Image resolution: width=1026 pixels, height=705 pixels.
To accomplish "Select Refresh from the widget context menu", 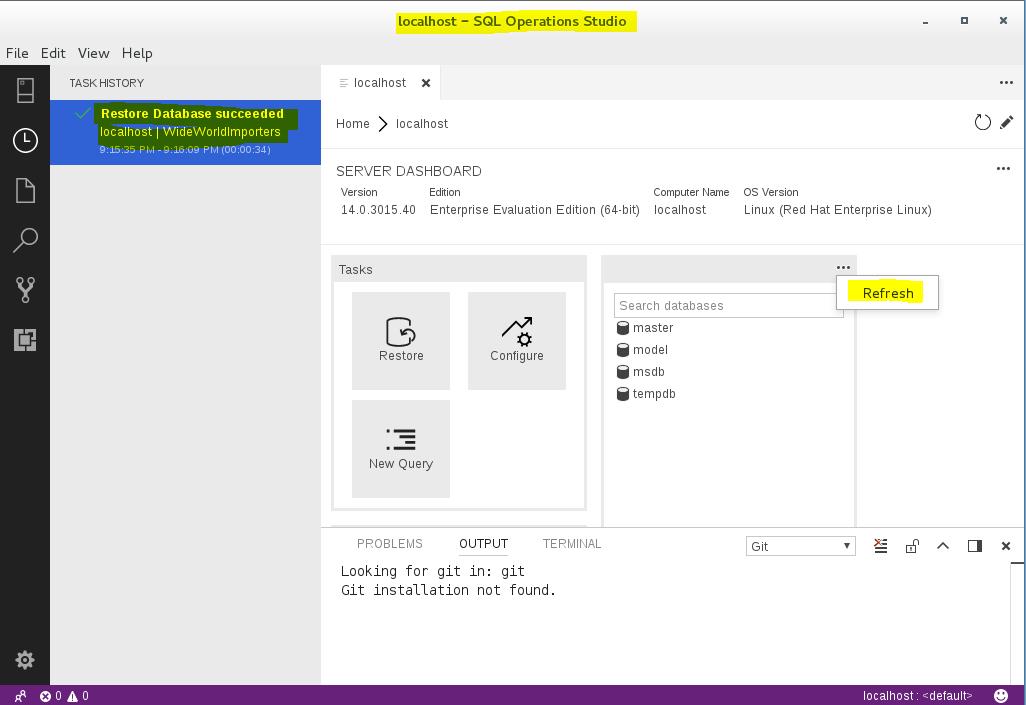I will point(887,293).
